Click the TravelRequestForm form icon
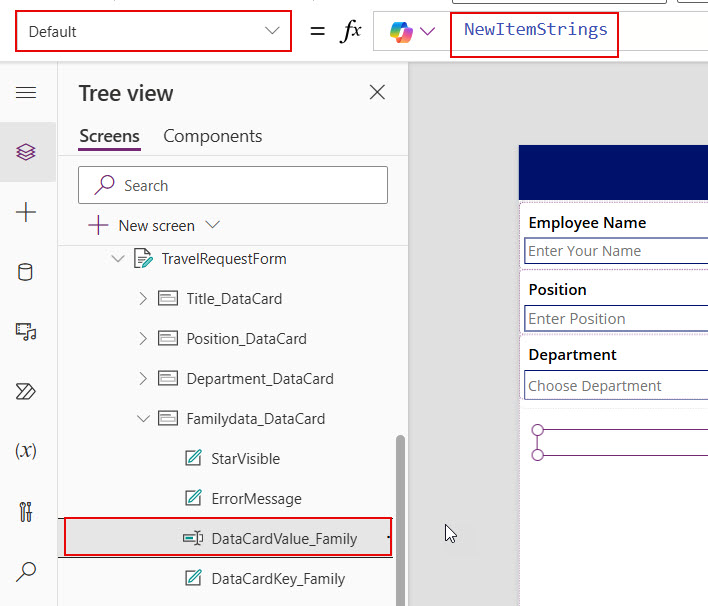The height and width of the screenshot is (606, 708). point(143,258)
